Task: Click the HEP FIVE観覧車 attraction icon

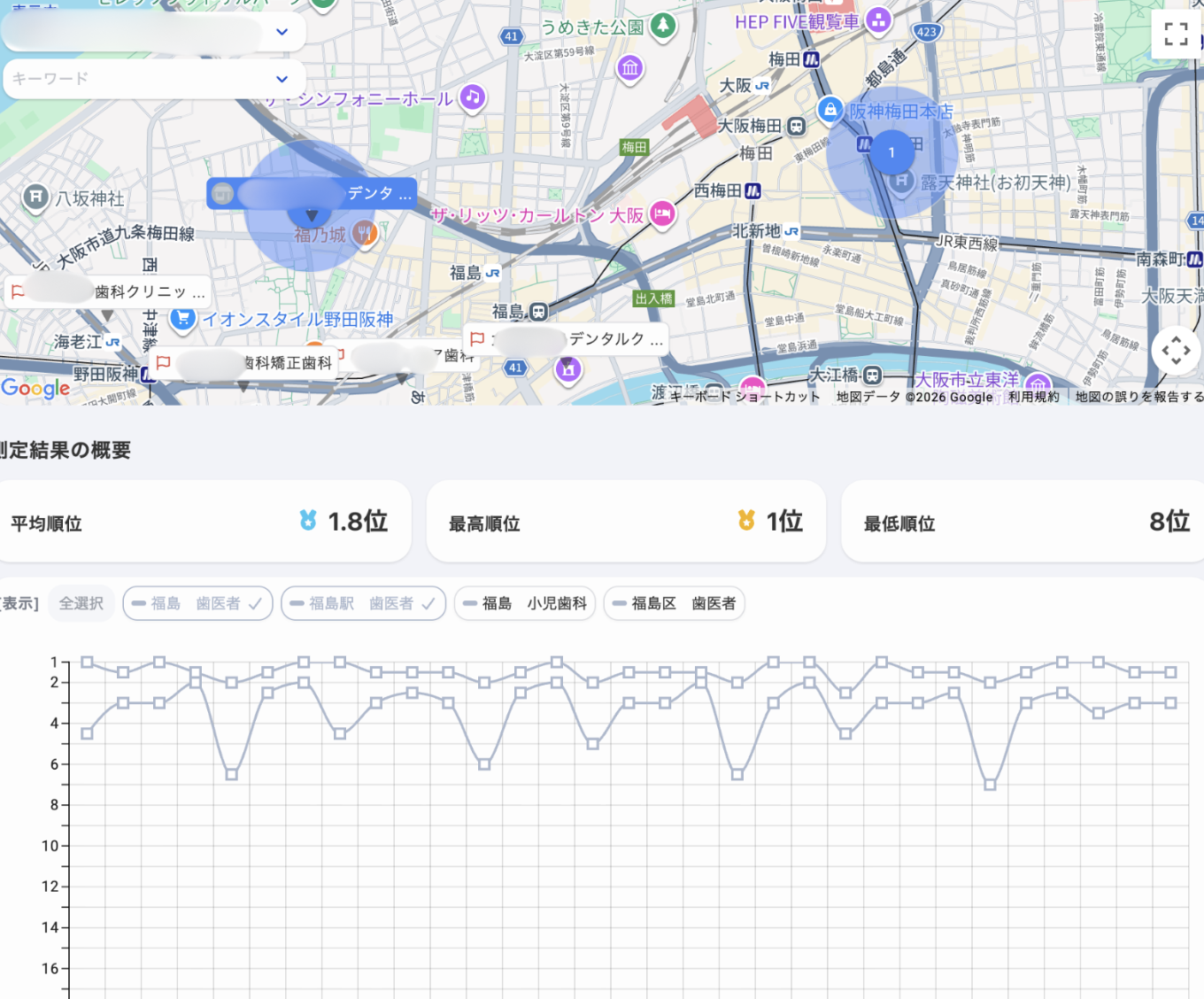Action: (x=878, y=20)
